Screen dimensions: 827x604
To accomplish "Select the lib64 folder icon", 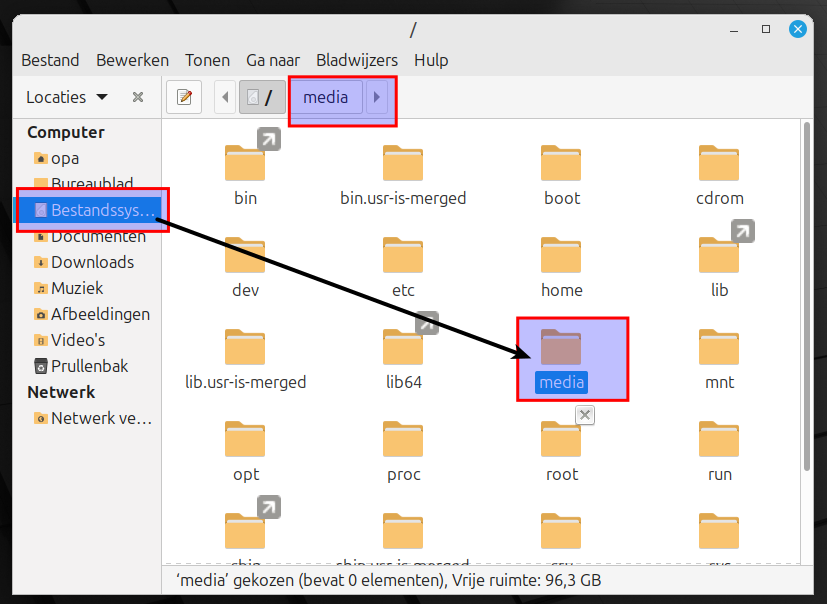I will click(403, 347).
